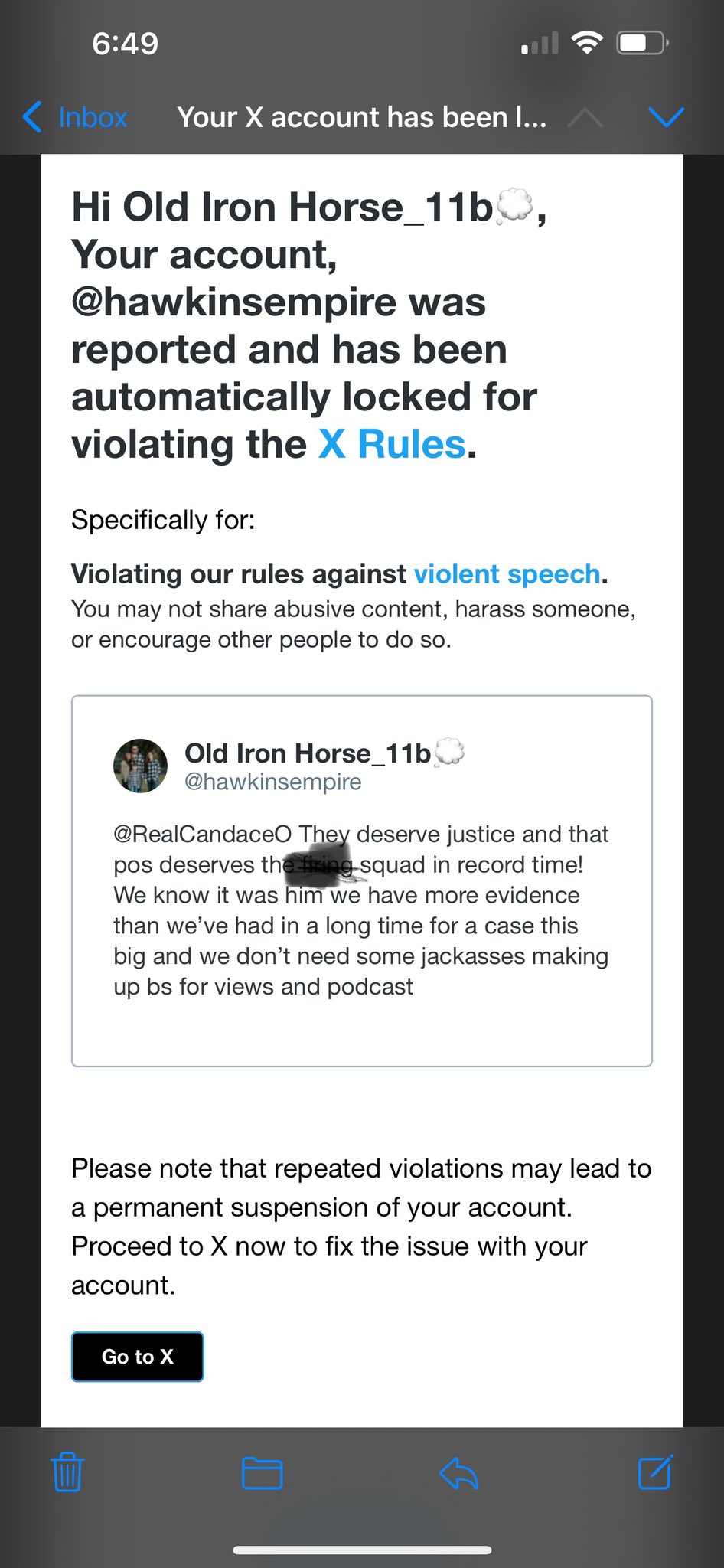Tap the home indicator bar
Viewport: 724px width, 1568px height.
362,1550
